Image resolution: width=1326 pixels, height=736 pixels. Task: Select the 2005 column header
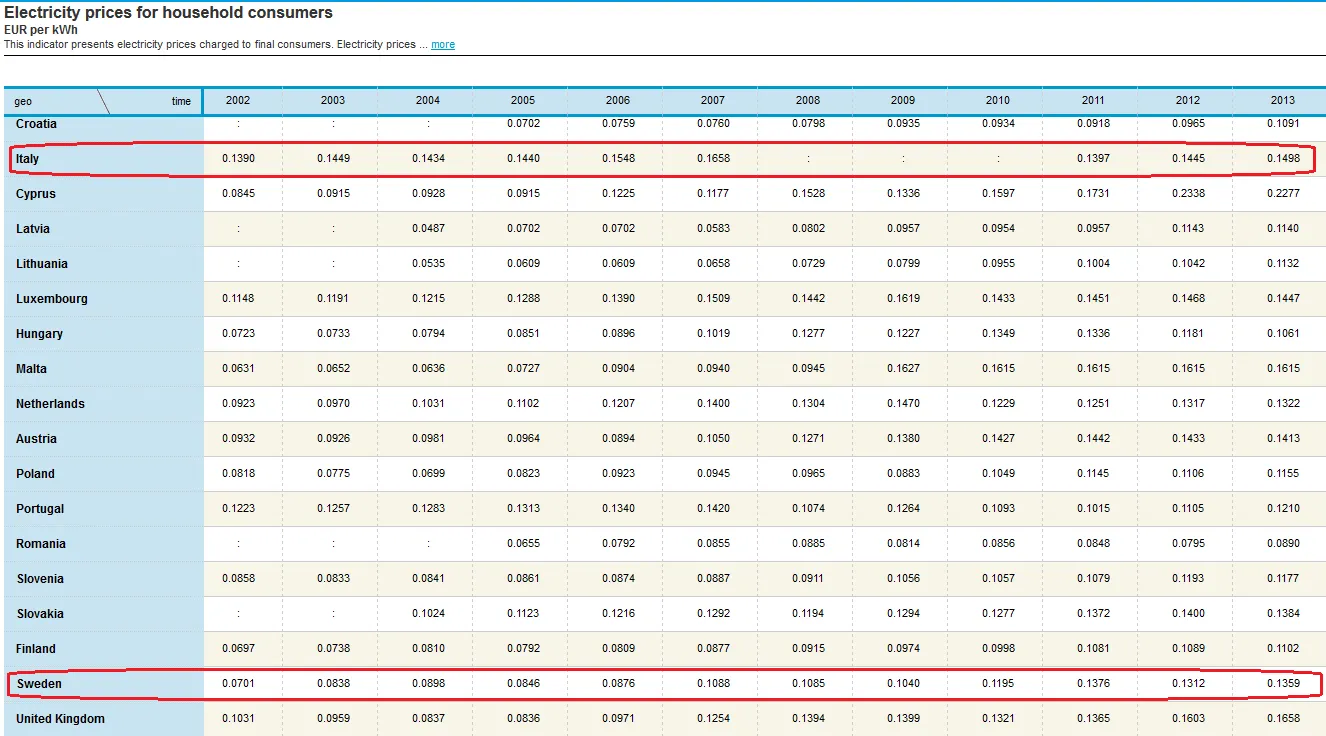point(523,100)
